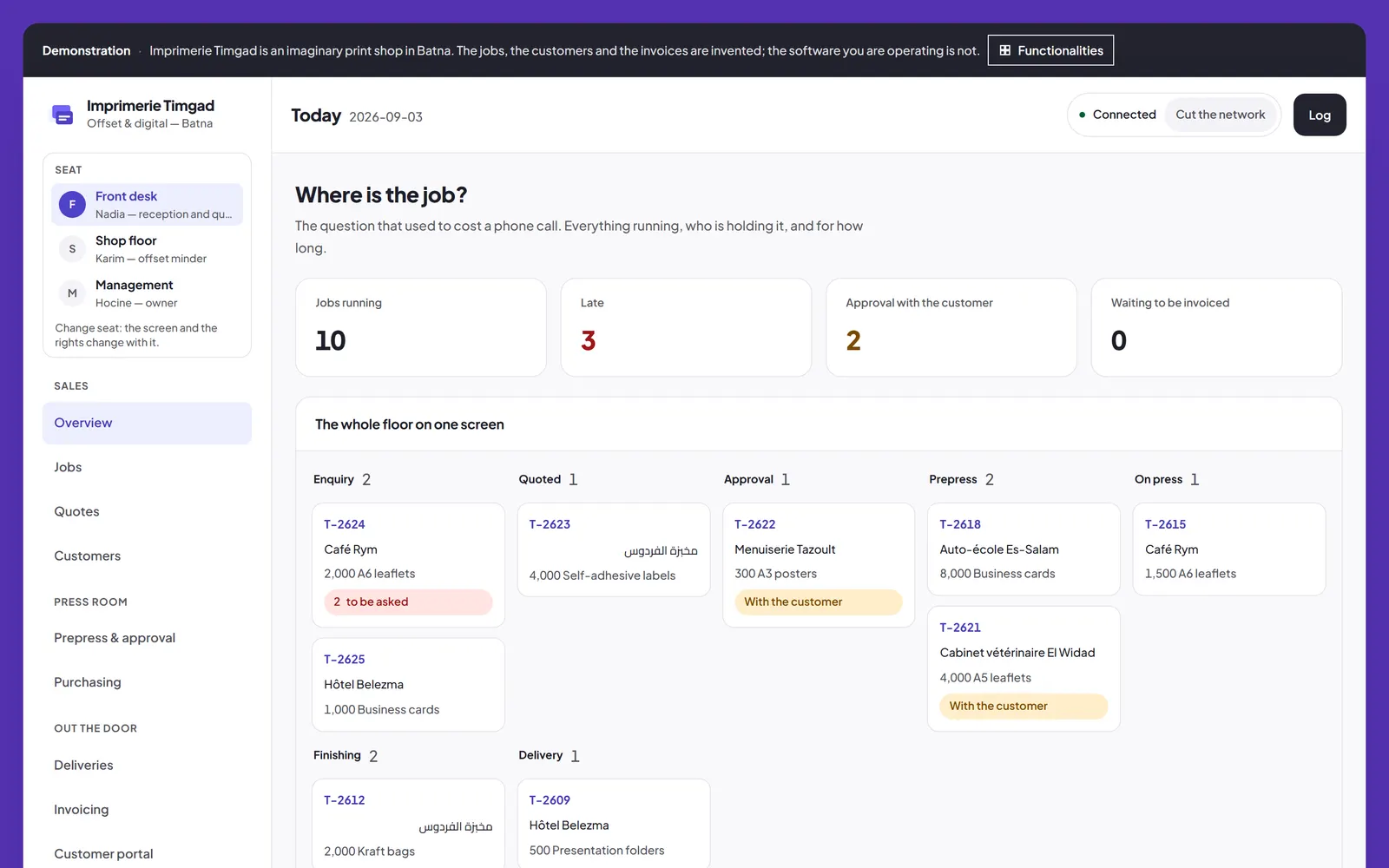Viewport: 1389px width, 868px height.
Task: Click the '2 to be asked' badge
Action: 408,602
